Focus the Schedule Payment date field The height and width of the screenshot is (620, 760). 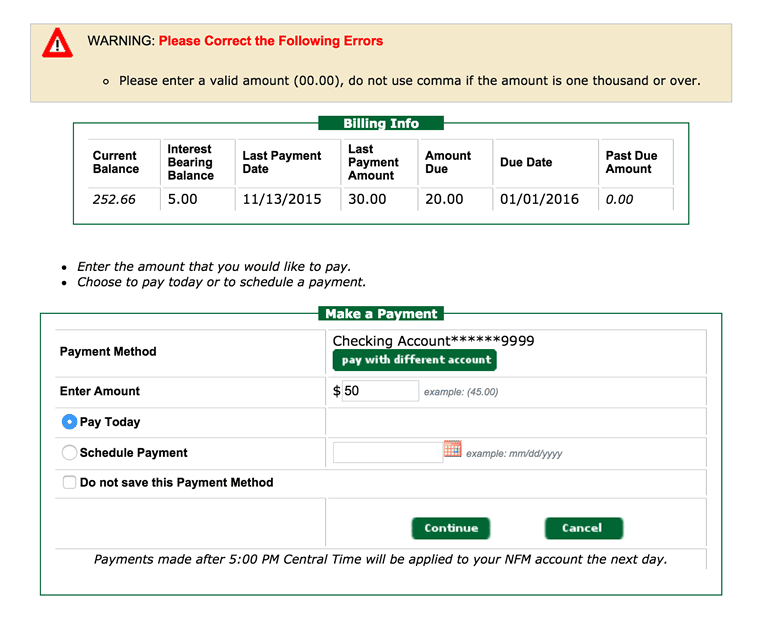(388, 452)
